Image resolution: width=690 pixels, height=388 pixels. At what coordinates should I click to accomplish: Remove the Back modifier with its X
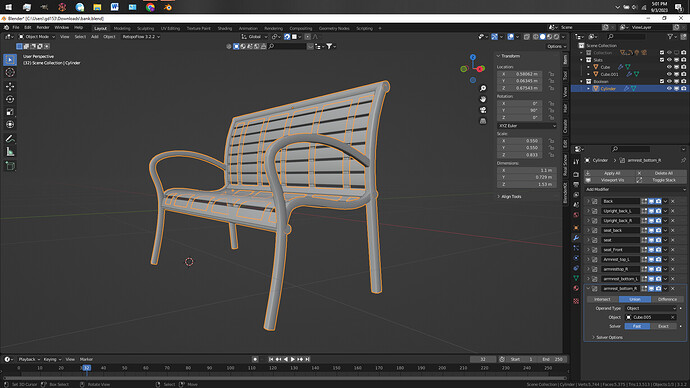[673, 201]
